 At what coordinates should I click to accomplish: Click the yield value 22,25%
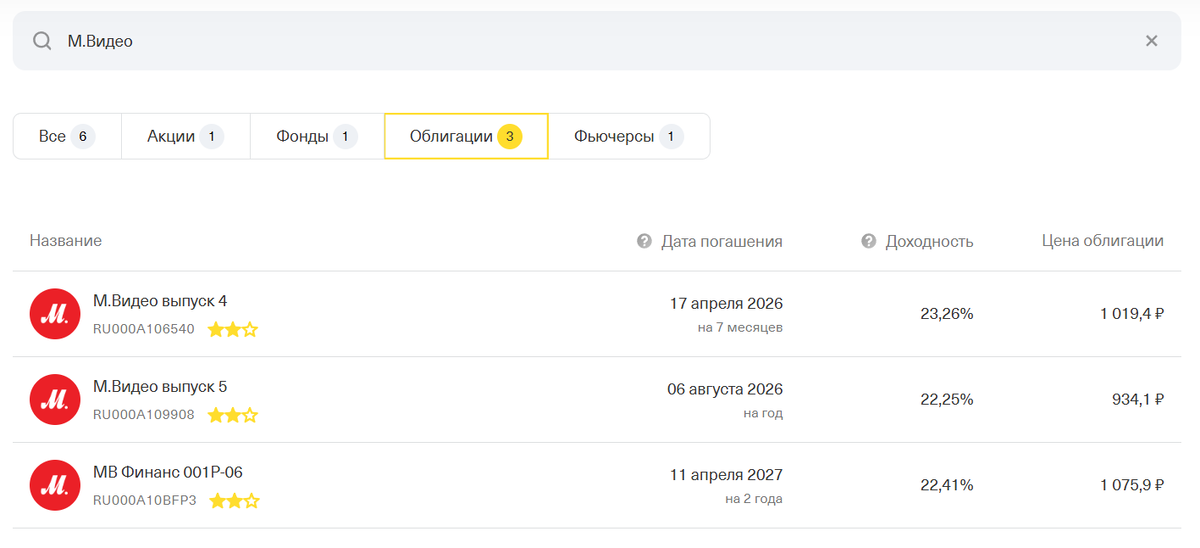pos(947,400)
